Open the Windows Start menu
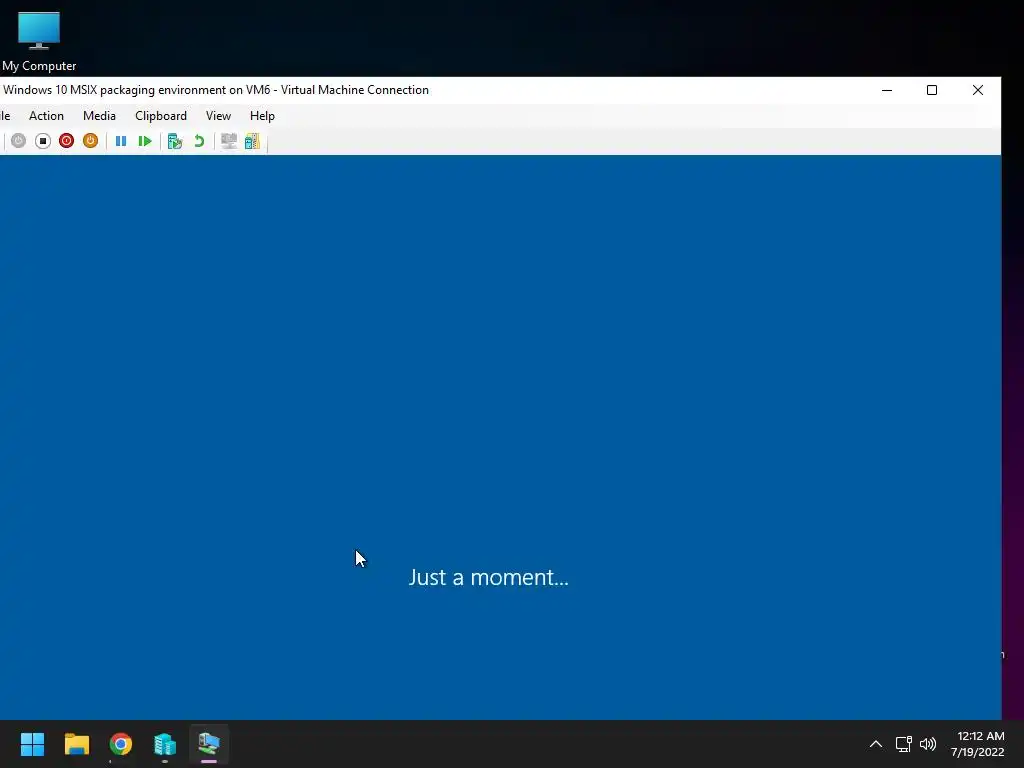 32,744
